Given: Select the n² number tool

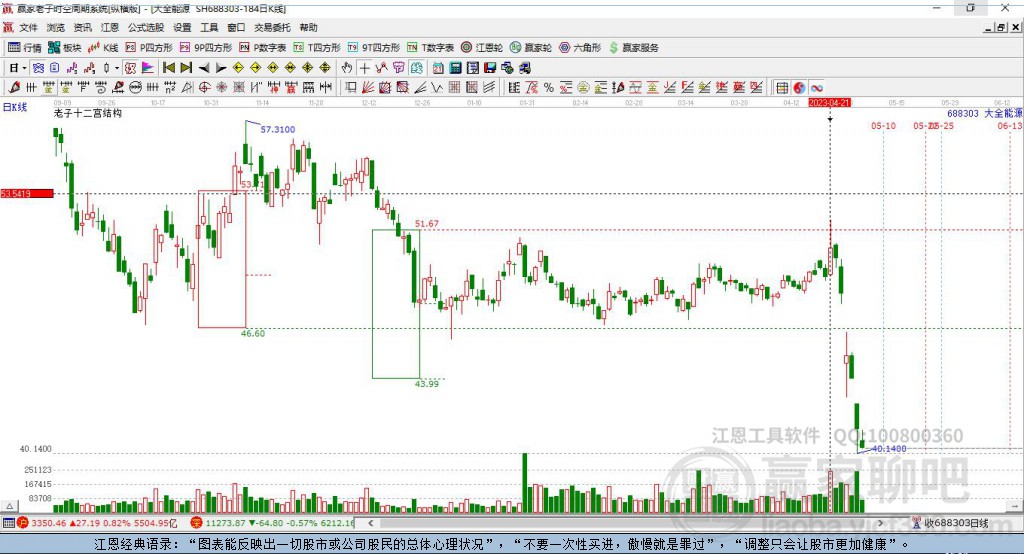Looking at the screenshot, I should pos(170,88).
